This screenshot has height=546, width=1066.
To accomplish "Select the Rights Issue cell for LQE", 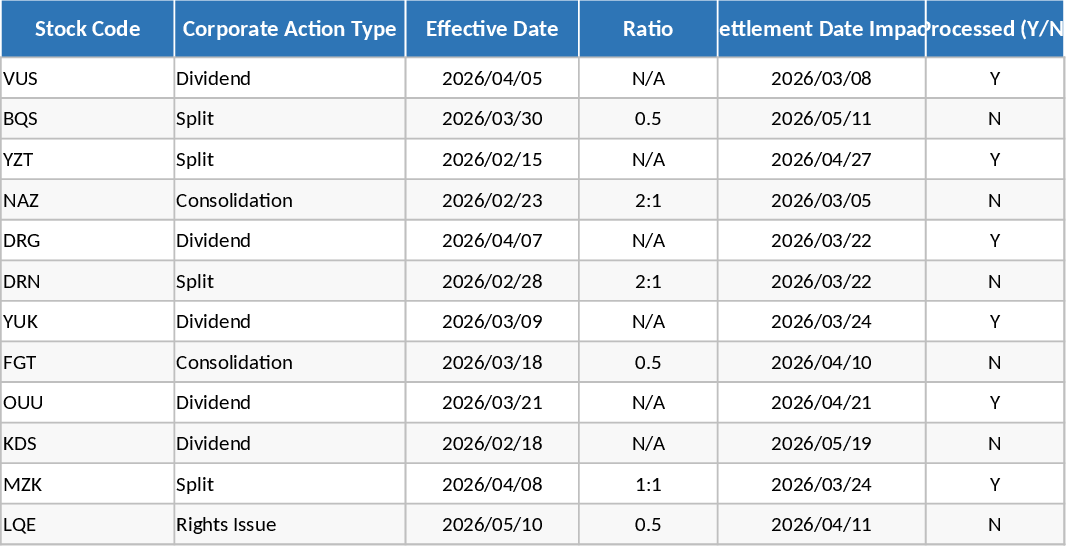I will point(289,524).
